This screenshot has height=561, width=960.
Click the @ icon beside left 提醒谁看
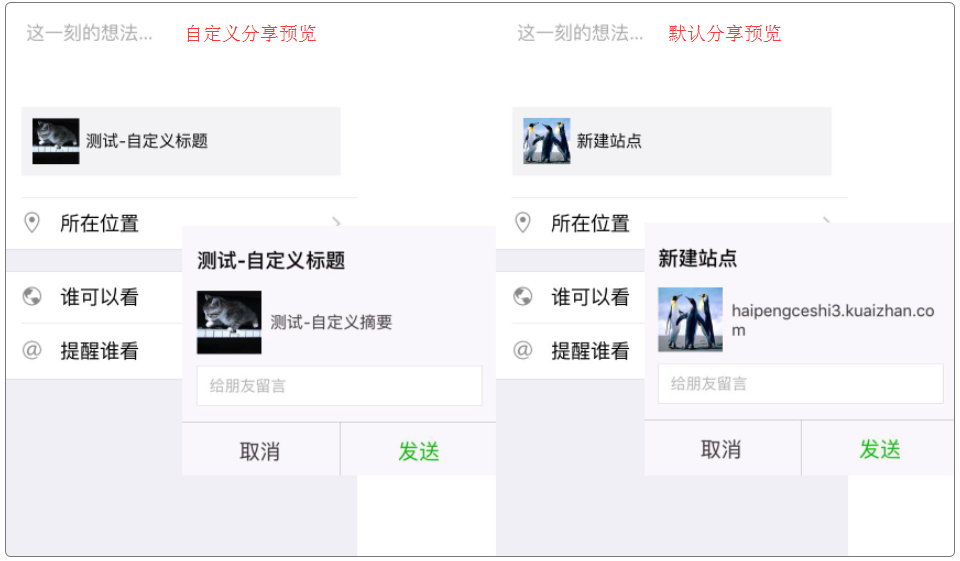tap(32, 350)
